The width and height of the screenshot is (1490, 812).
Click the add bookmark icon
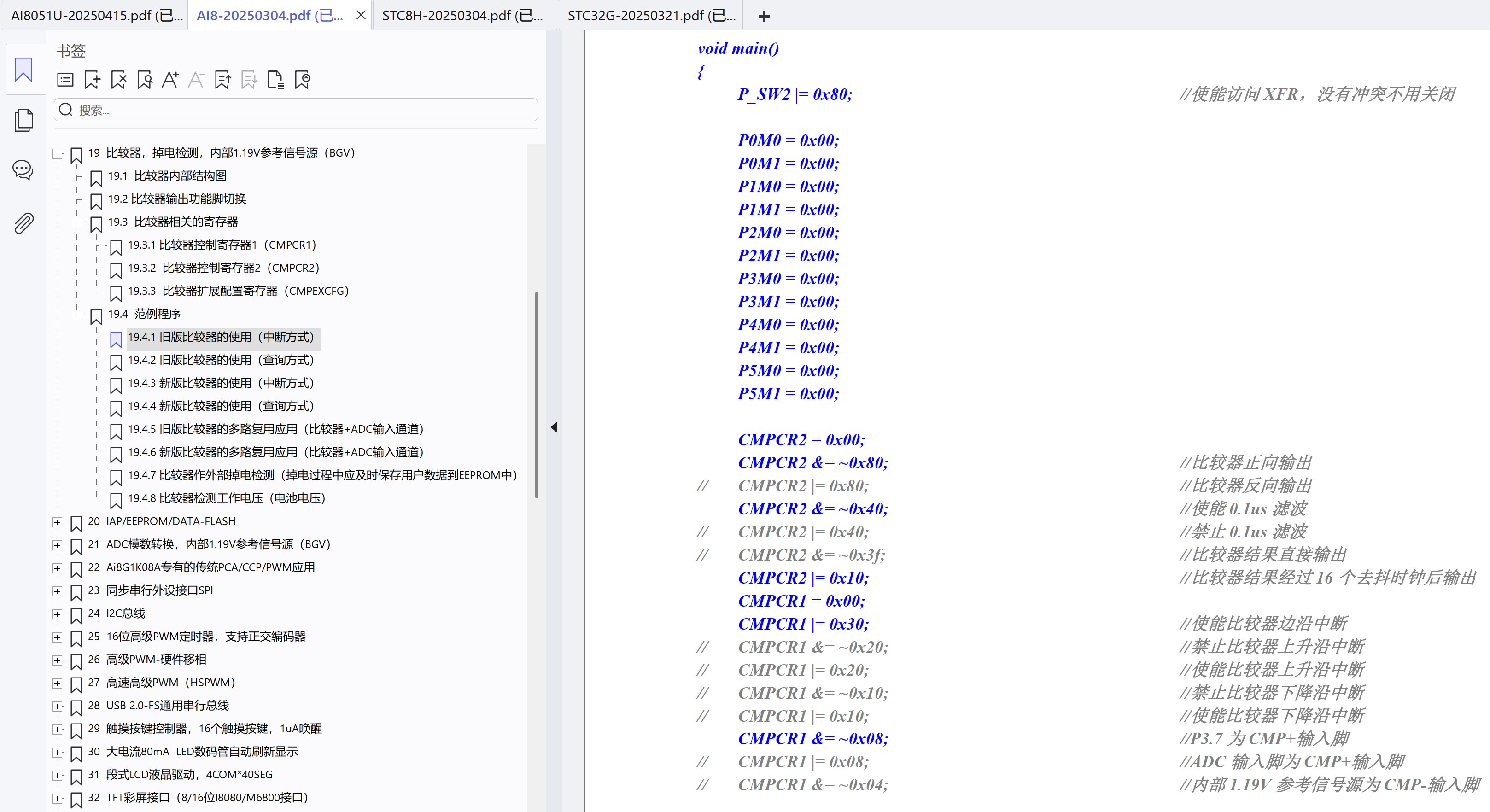[x=92, y=80]
